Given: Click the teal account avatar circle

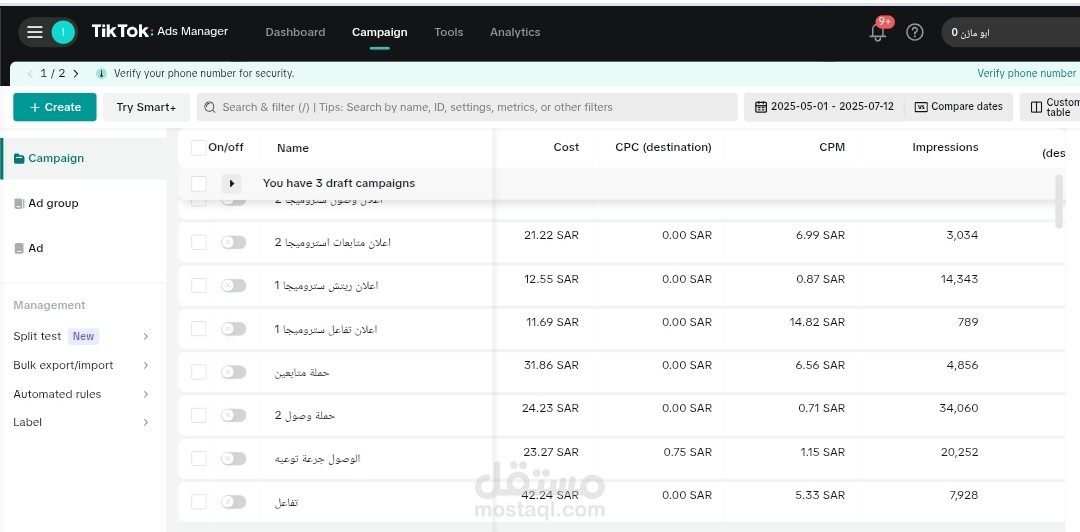Looking at the screenshot, I should 63,32.
